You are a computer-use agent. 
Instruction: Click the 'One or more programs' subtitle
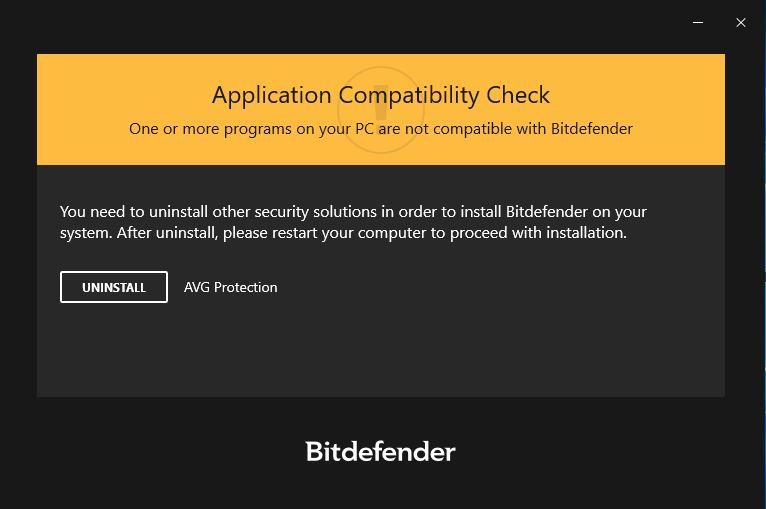pos(381,129)
